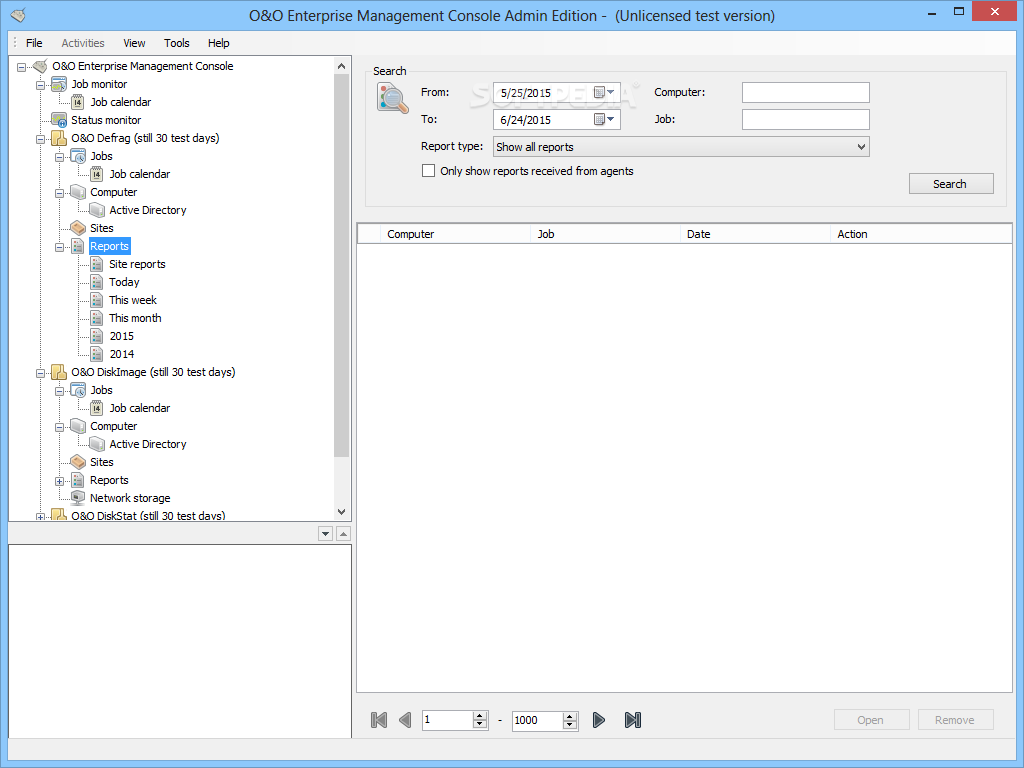Click the Job monitor tree icon
Viewport: 1024px width, 768px height.
coord(59,84)
